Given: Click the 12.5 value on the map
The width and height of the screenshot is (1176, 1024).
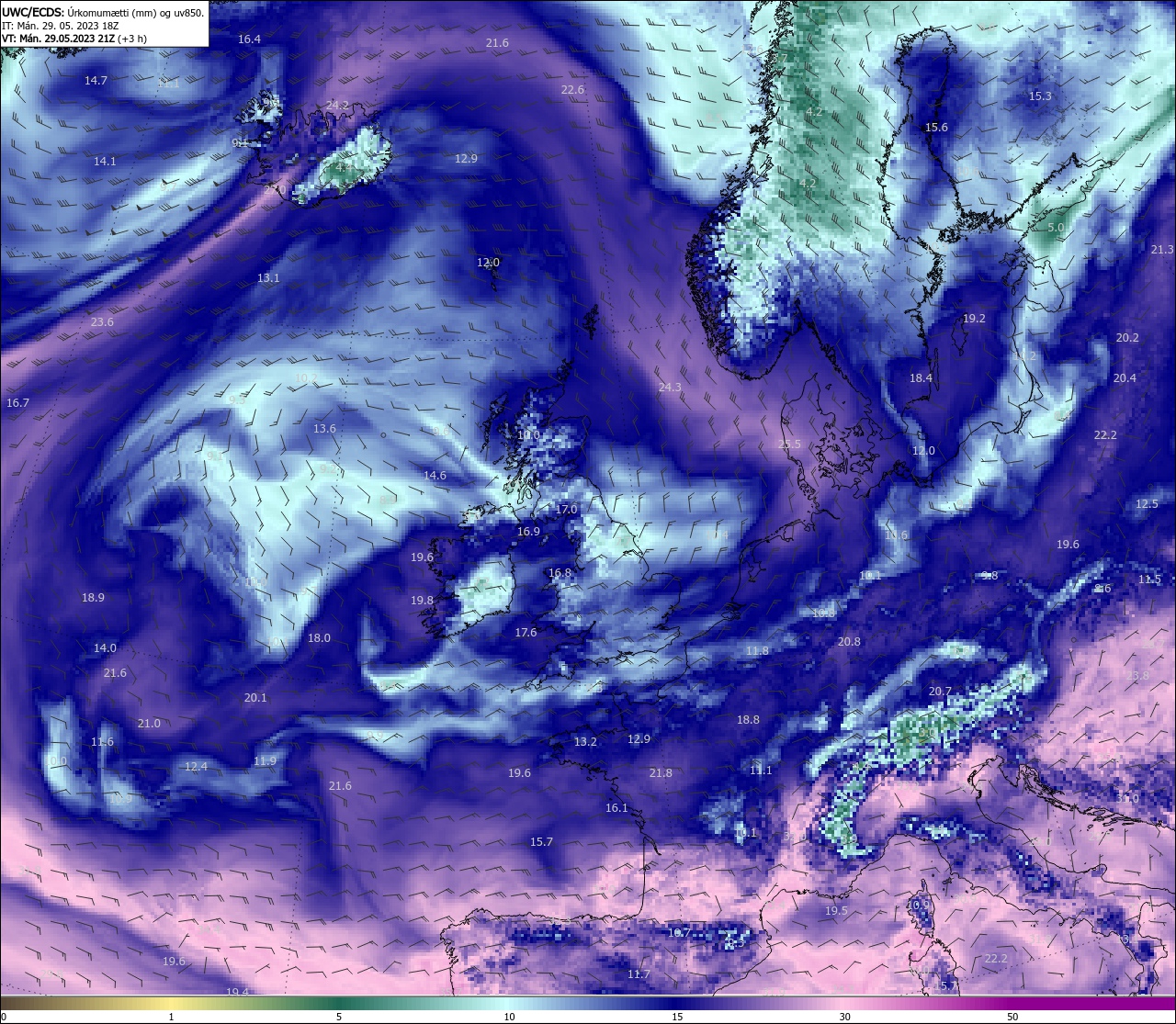Looking at the screenshot, I should (1147, 504).
